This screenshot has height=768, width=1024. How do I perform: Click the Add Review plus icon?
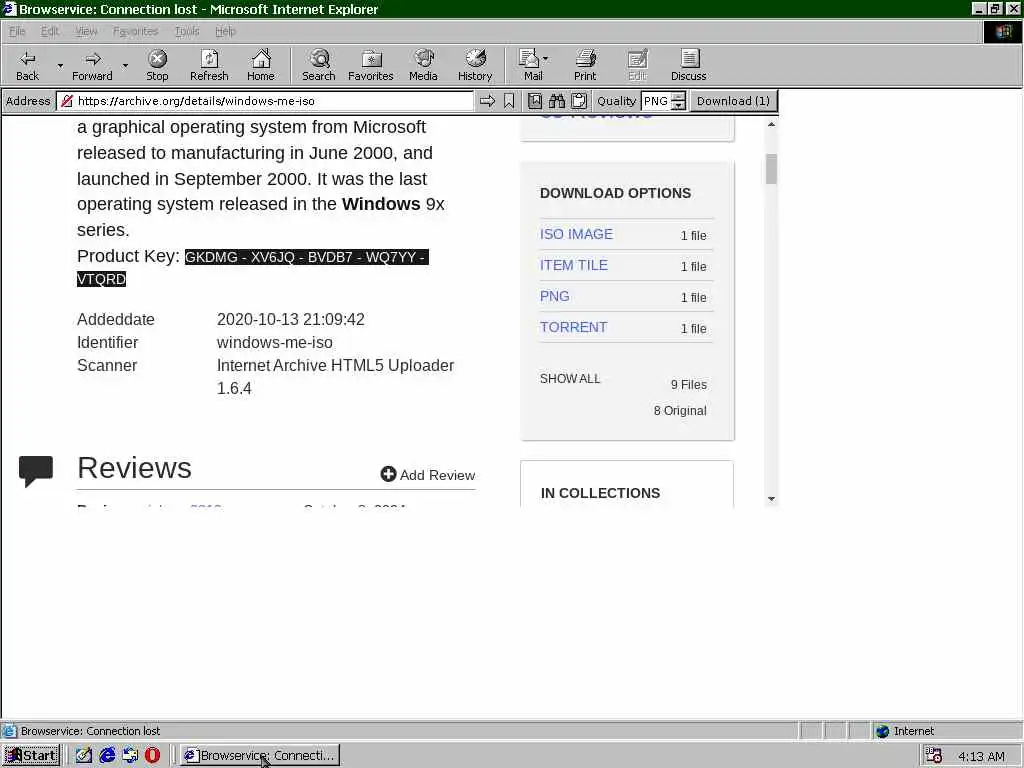[389, 474]
